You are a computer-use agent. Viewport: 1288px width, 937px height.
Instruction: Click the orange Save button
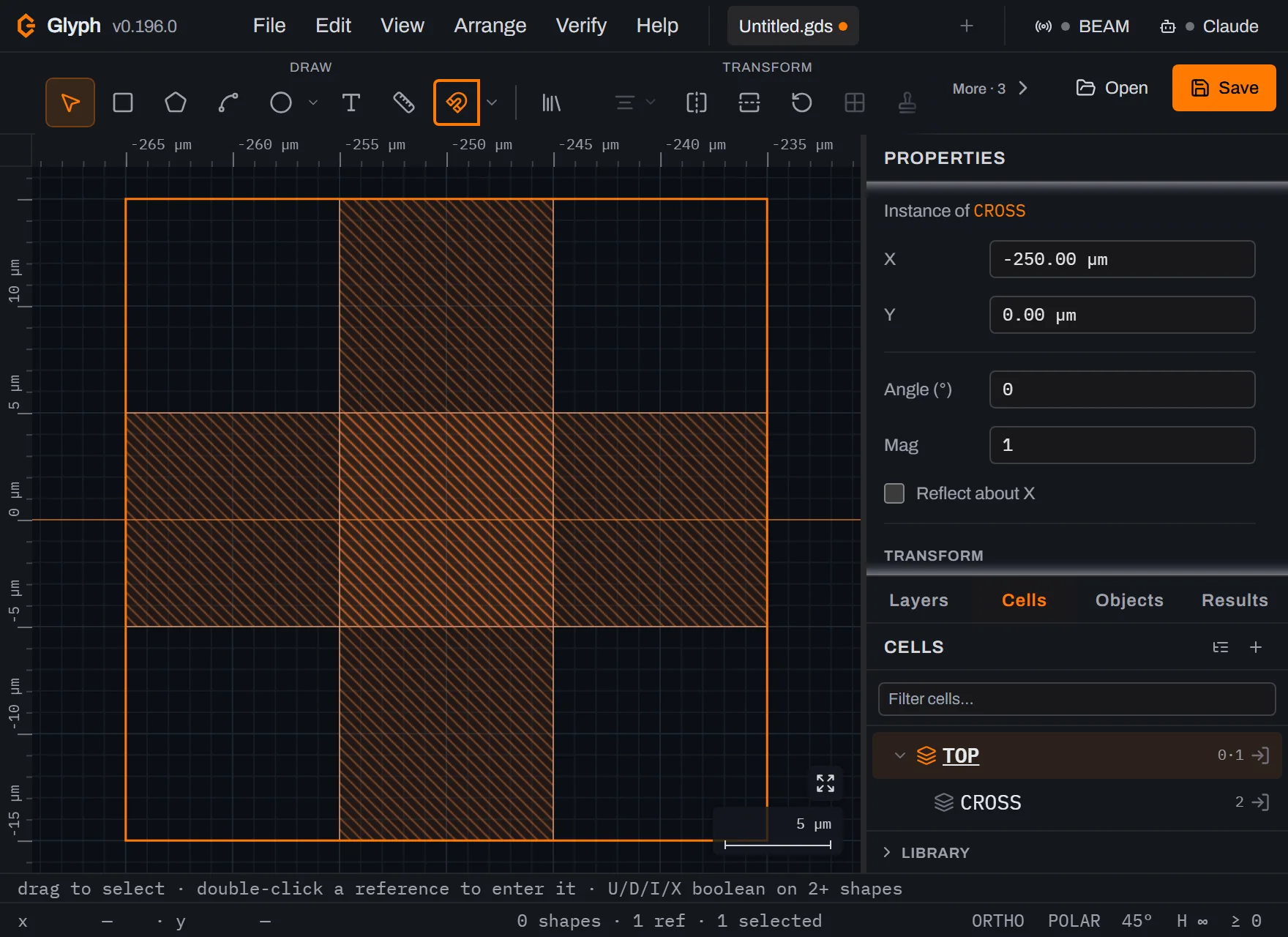(x=1224, y=88)
